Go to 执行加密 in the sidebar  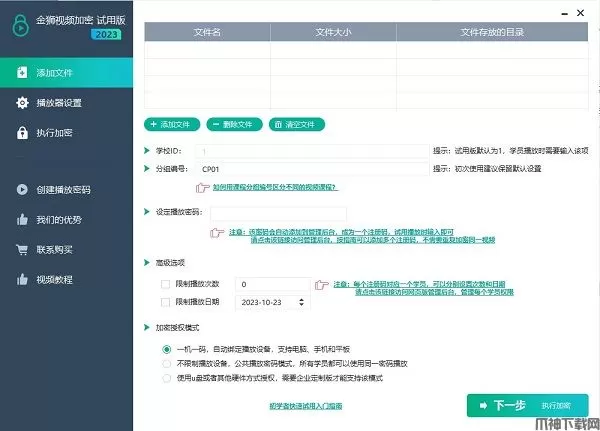click(67, 132)
